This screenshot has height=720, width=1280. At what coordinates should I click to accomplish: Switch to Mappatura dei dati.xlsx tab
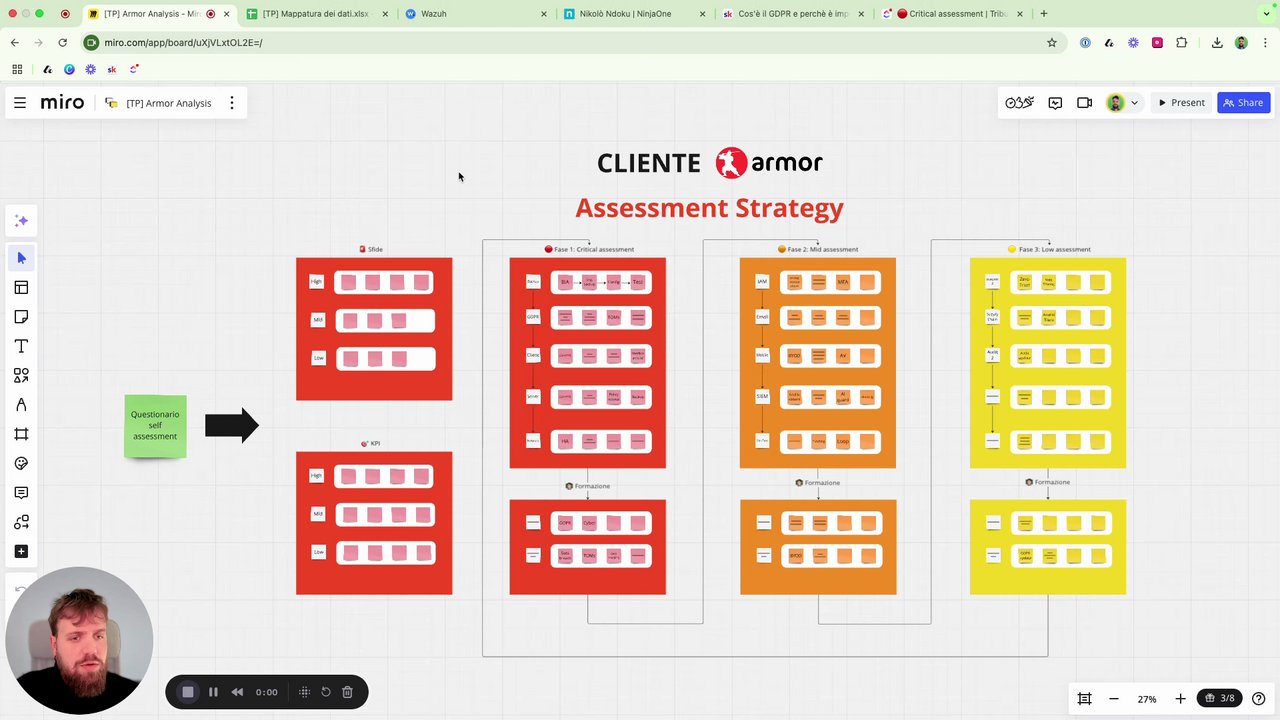(x=316, y=14)
